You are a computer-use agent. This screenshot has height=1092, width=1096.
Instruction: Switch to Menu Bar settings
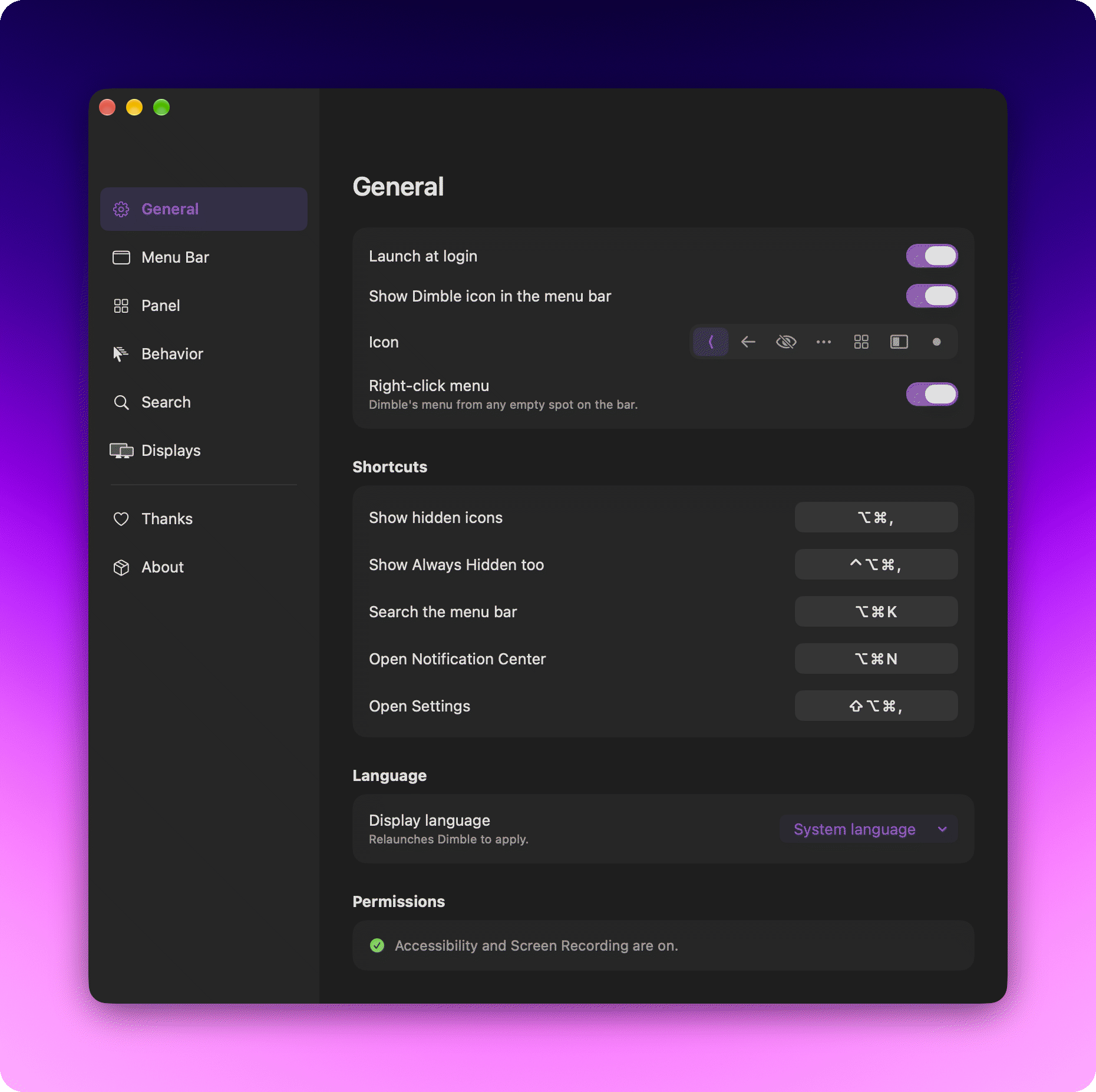point(204,257)
